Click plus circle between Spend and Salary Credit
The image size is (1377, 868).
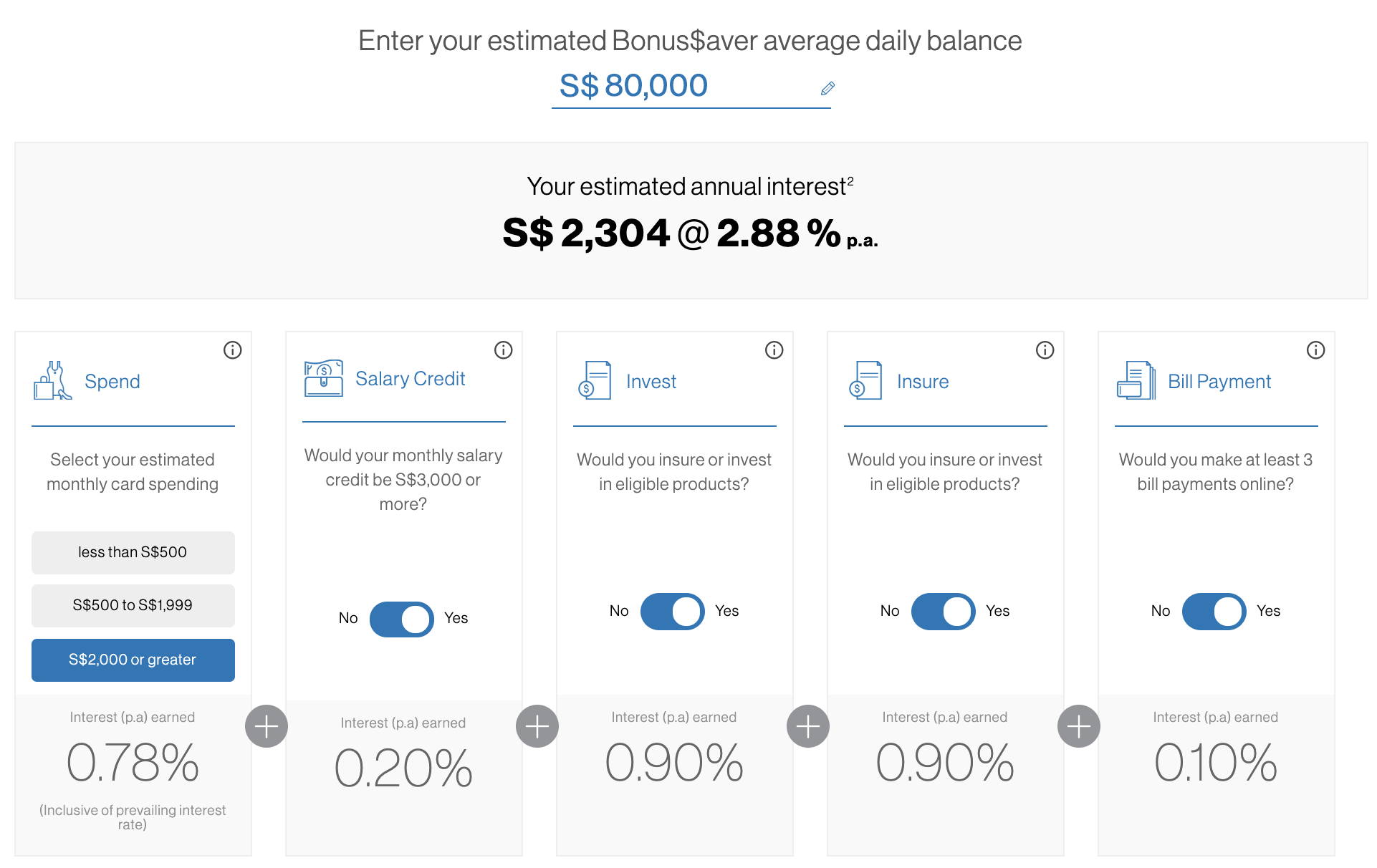click(x=267, y=726)
